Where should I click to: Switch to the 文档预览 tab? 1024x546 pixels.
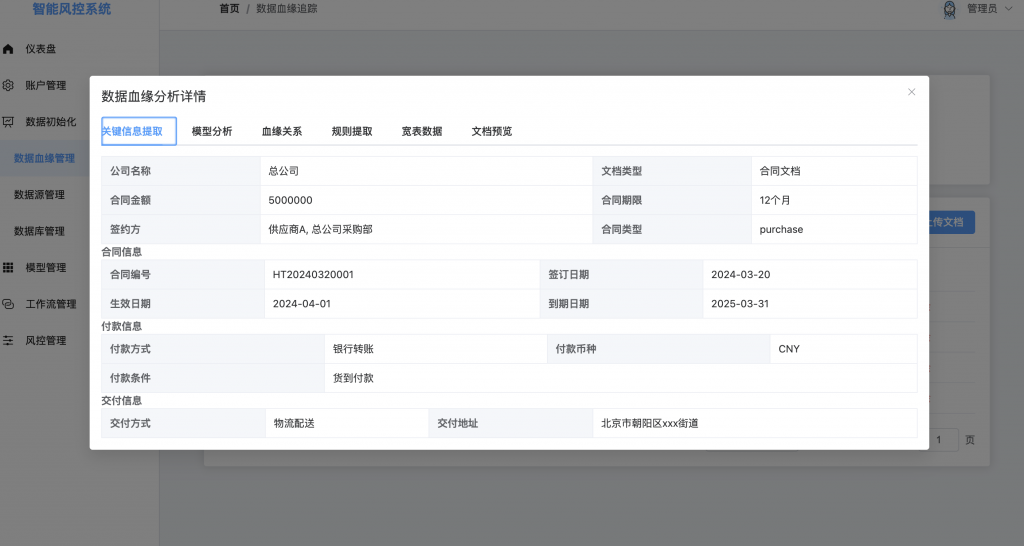tap(492, 131)
